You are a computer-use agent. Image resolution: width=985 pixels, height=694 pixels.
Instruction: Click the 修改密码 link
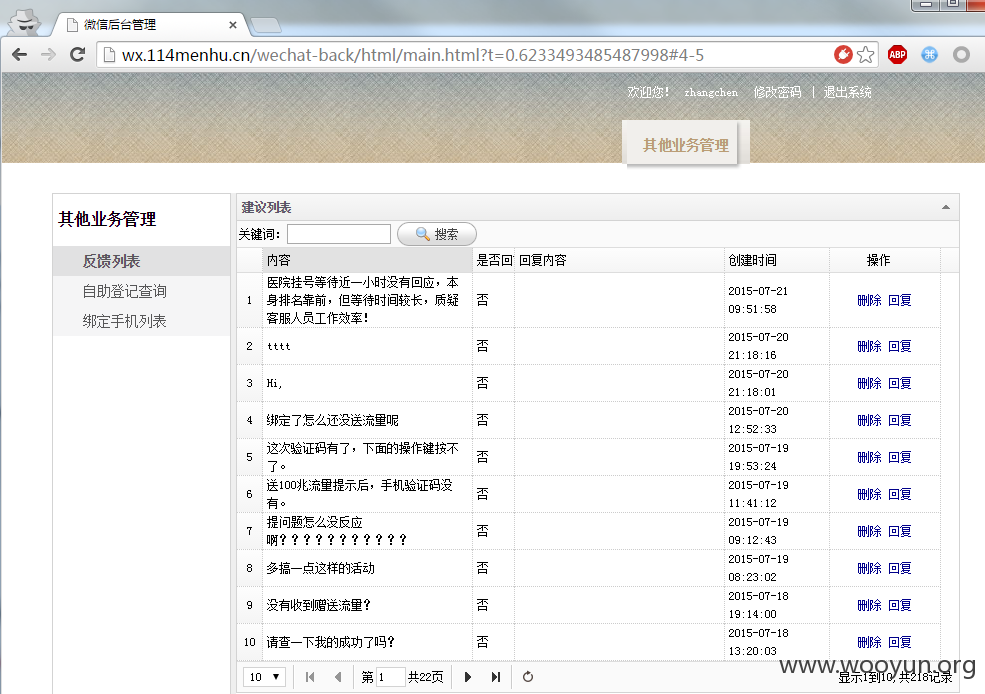[x=777, y=92]
